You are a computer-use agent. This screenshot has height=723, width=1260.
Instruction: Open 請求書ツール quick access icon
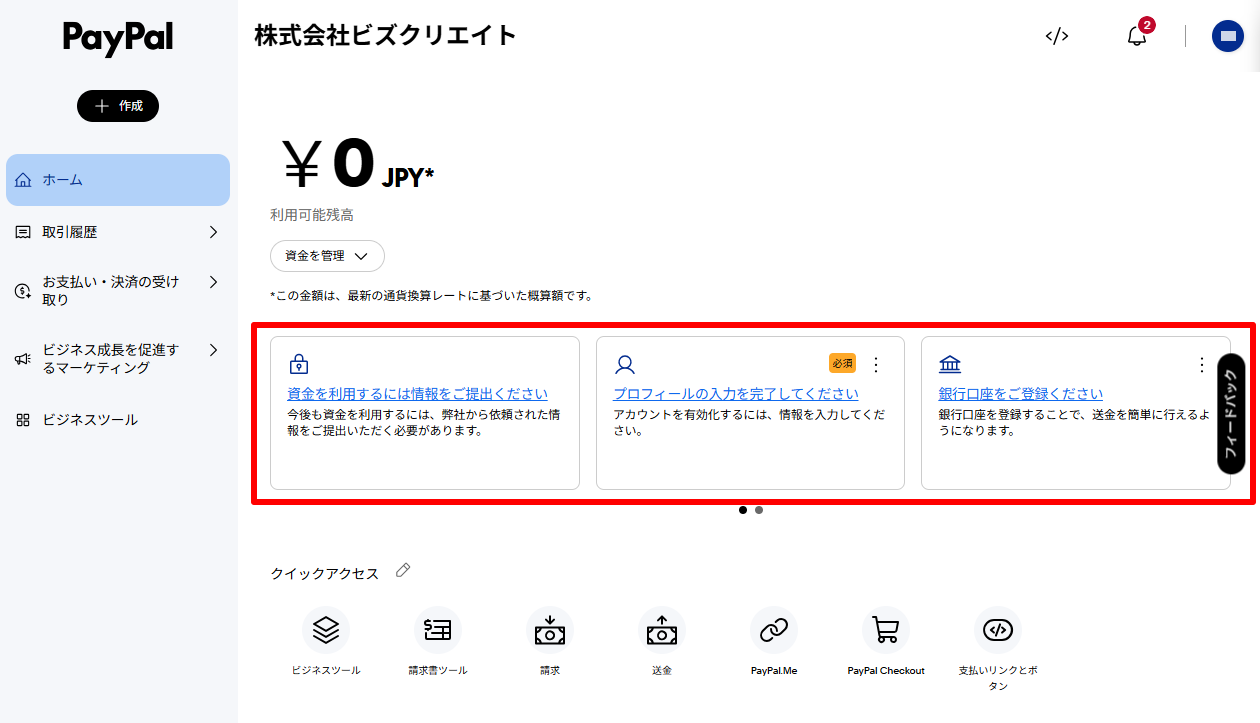pos(438,630)
